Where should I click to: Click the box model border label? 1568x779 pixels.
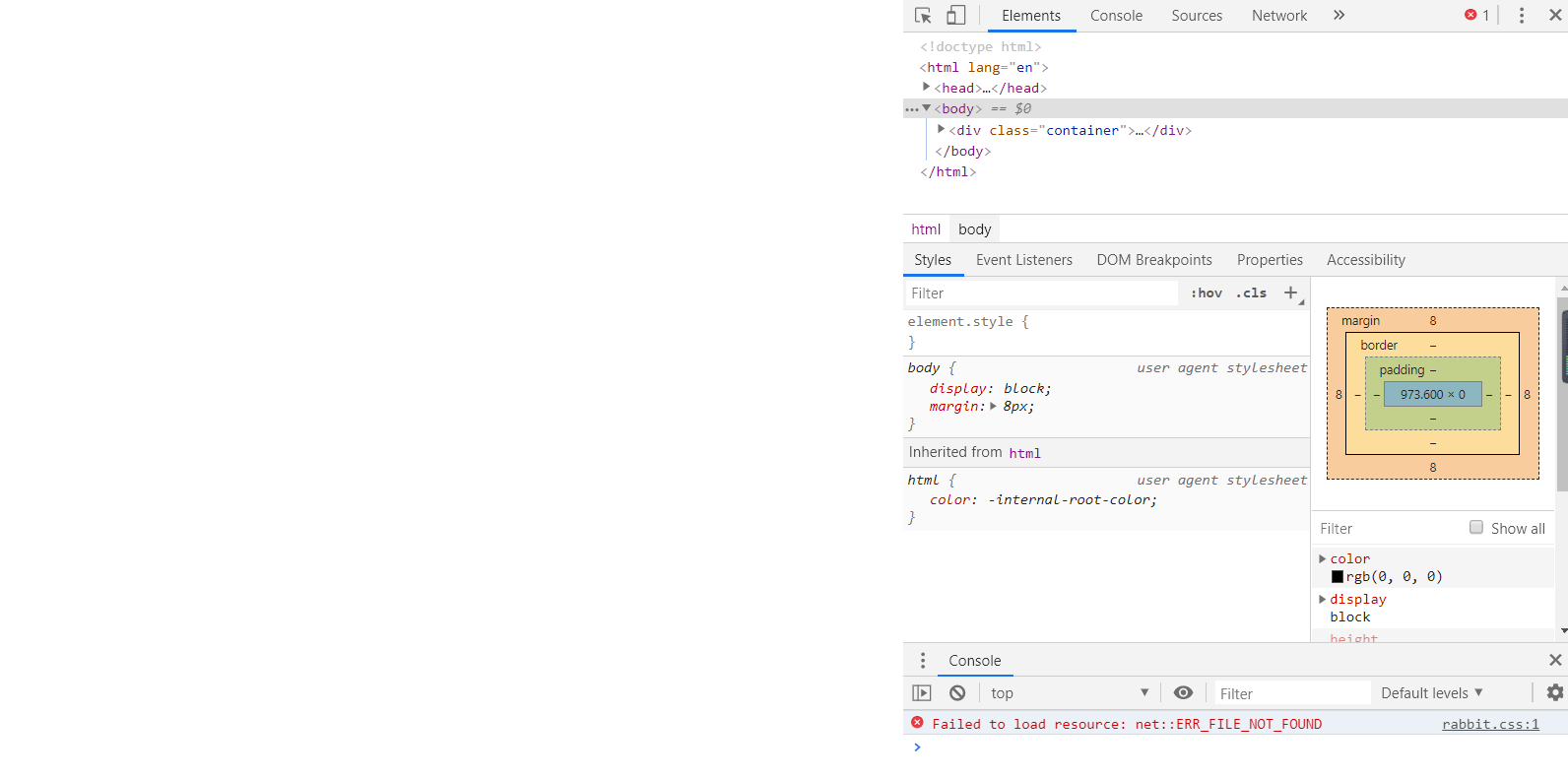click(1379, 346)
